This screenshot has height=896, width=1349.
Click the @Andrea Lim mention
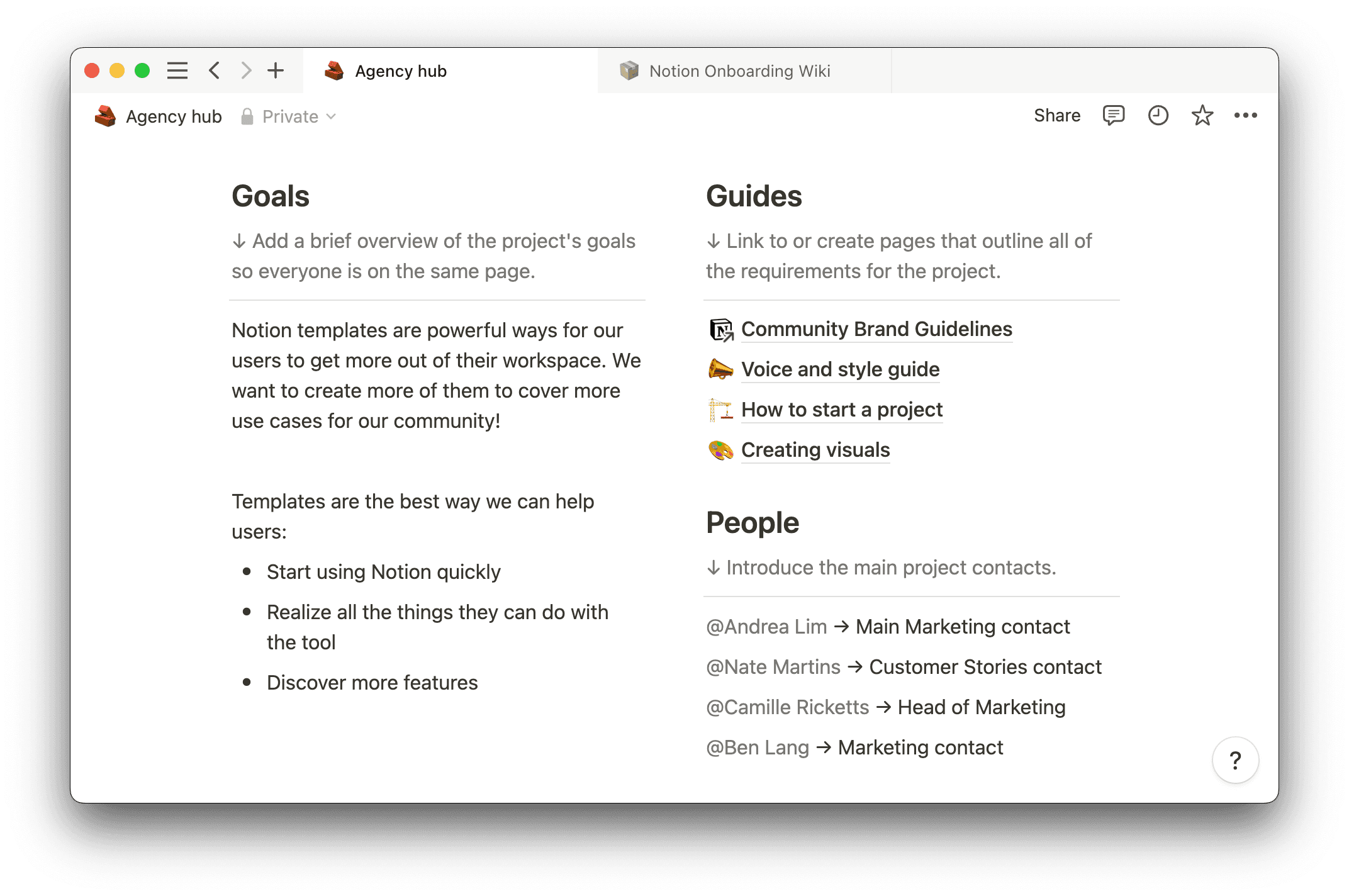click(x=766, y=626)
